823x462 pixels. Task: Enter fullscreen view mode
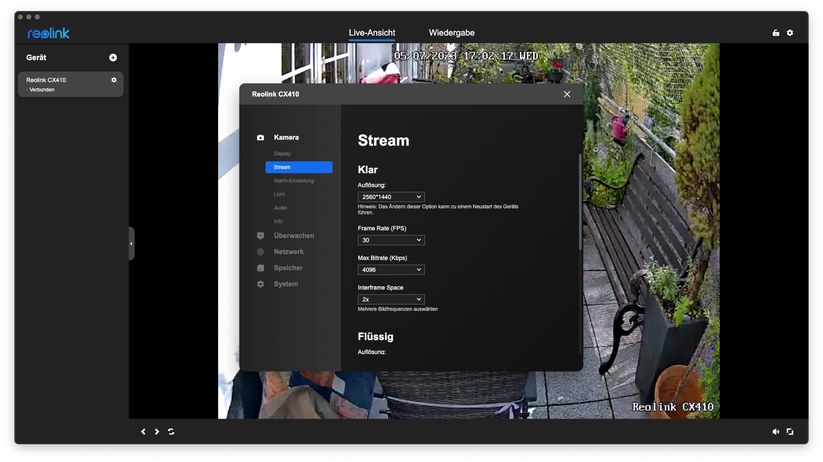tap(790, 432)
